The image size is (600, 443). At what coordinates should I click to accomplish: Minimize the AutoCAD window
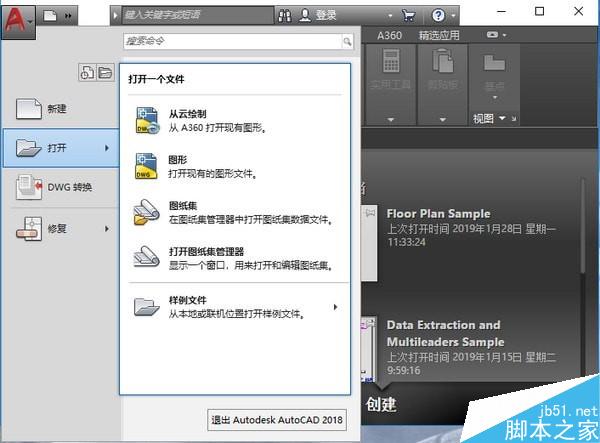click(502, 11)
